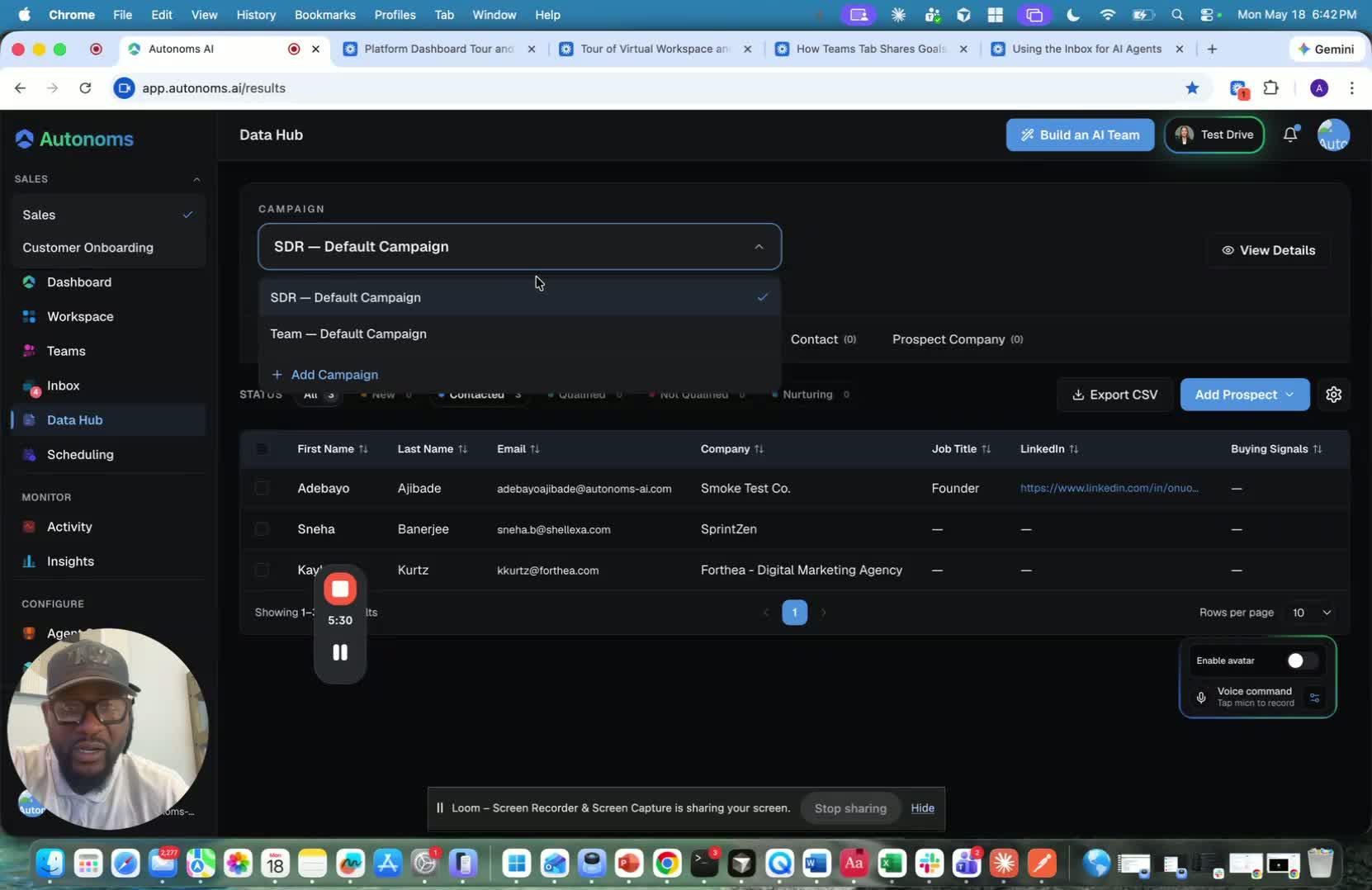Click the notifications bell icon
1372x890 pixels.
(x=1290, y=135)
